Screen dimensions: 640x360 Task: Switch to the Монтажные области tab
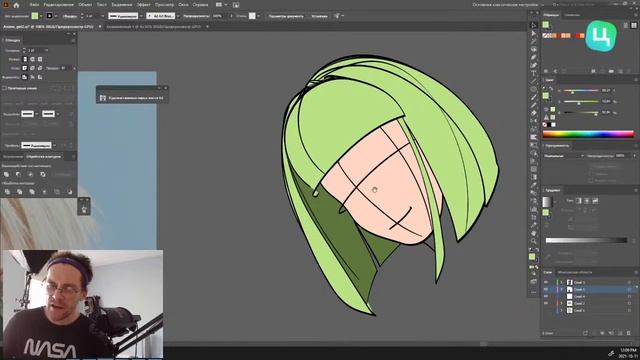[x=575, y=272]
